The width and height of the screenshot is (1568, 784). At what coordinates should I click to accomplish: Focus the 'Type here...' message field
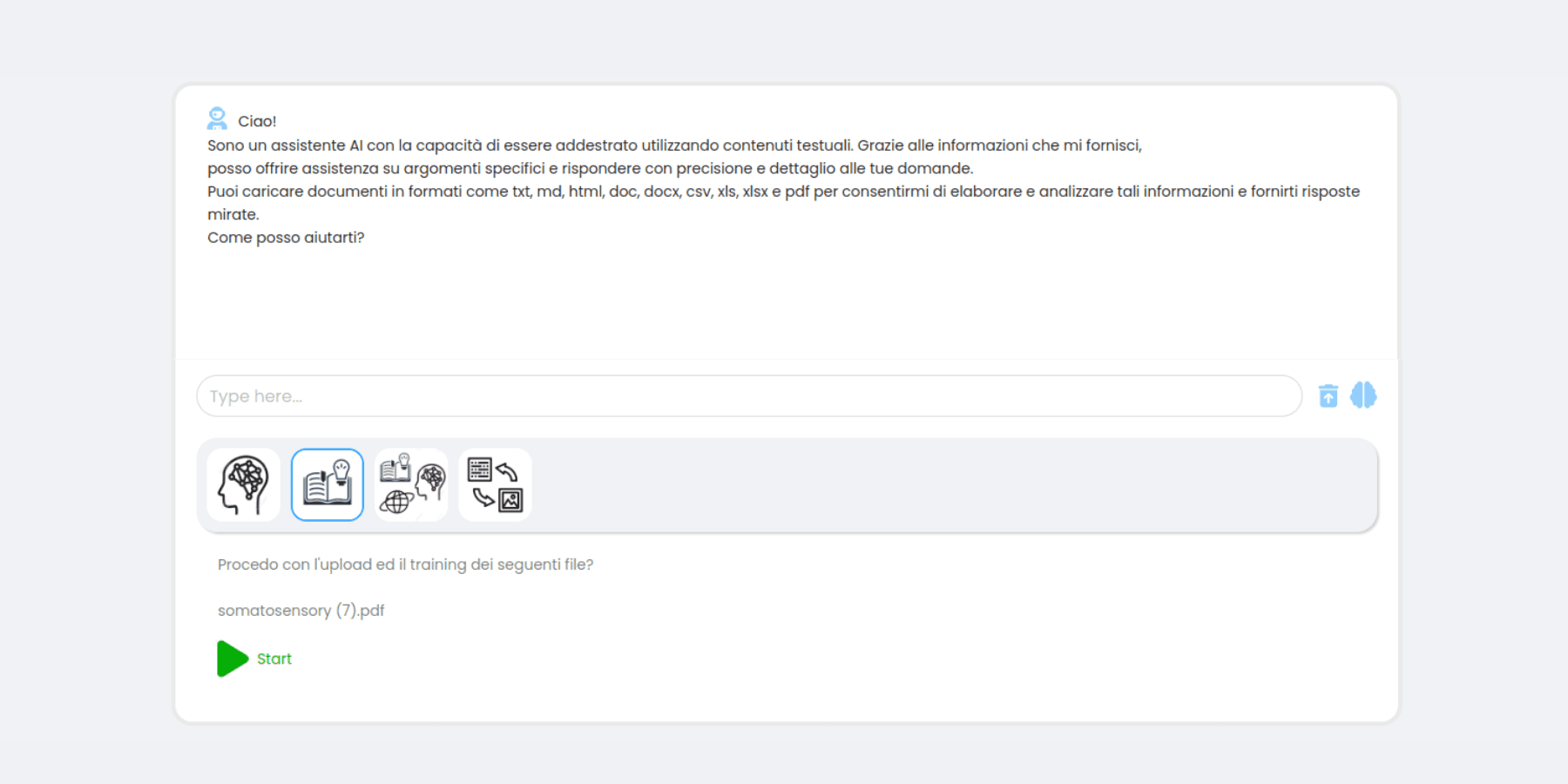(749, 396)
